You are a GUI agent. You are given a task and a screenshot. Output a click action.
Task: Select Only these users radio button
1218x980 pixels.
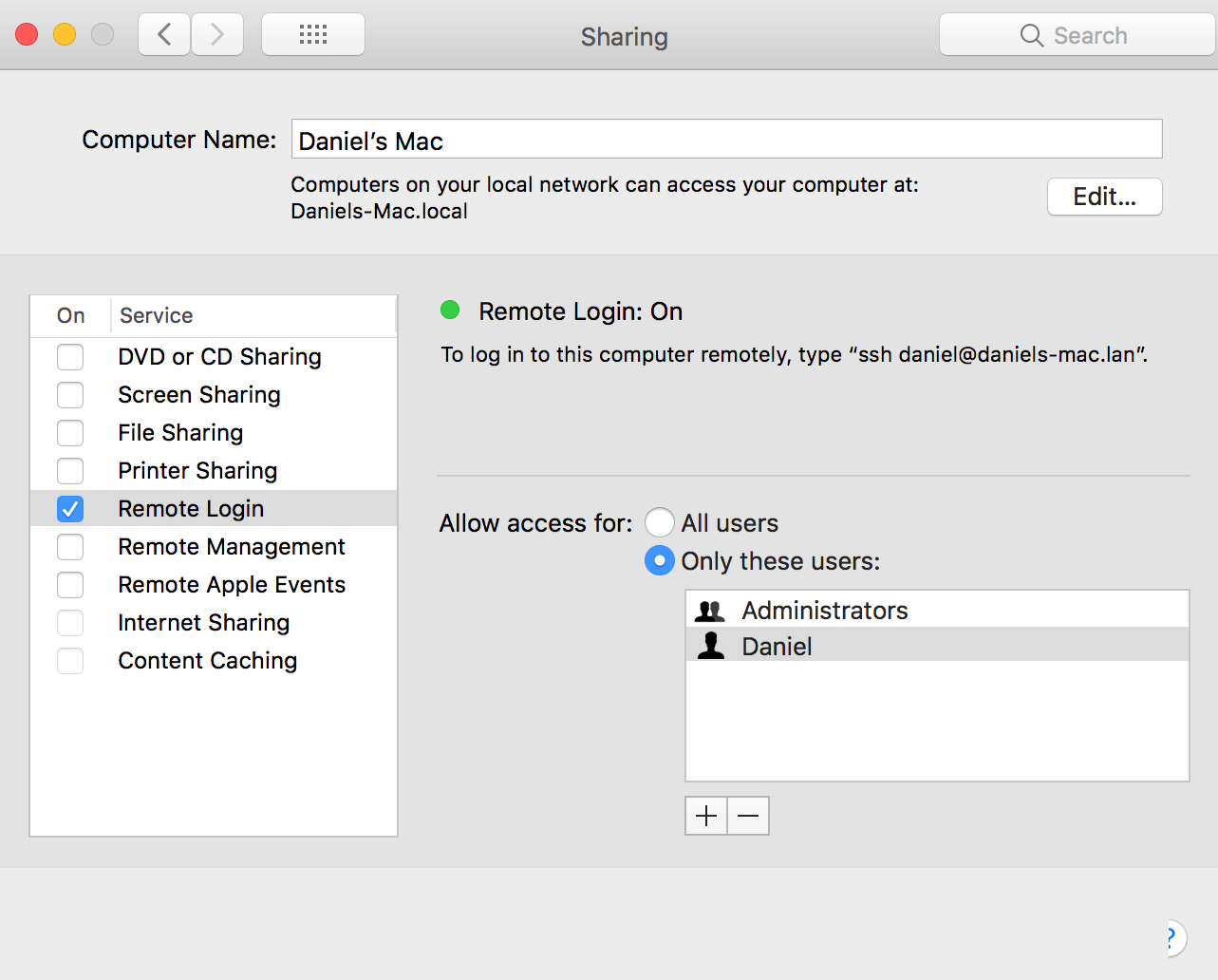(660, 561)
